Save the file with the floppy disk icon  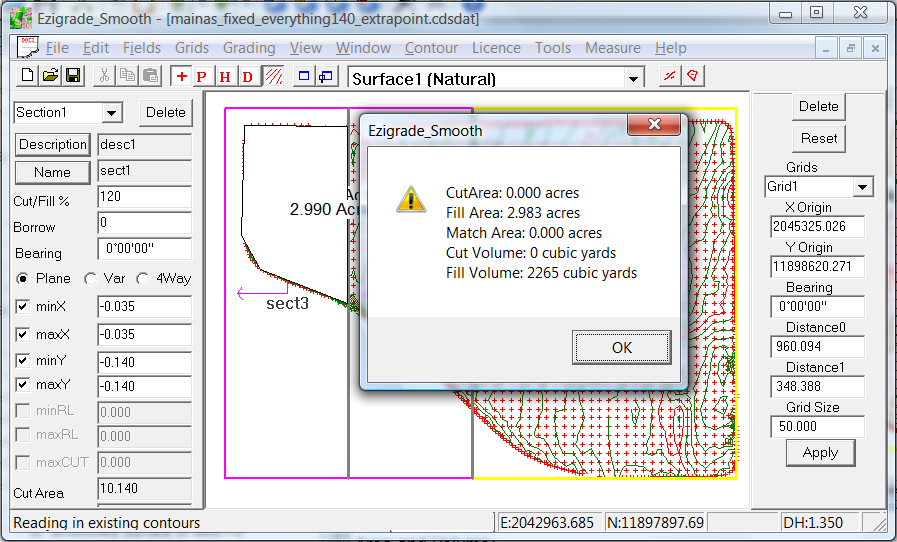point(73,76)
